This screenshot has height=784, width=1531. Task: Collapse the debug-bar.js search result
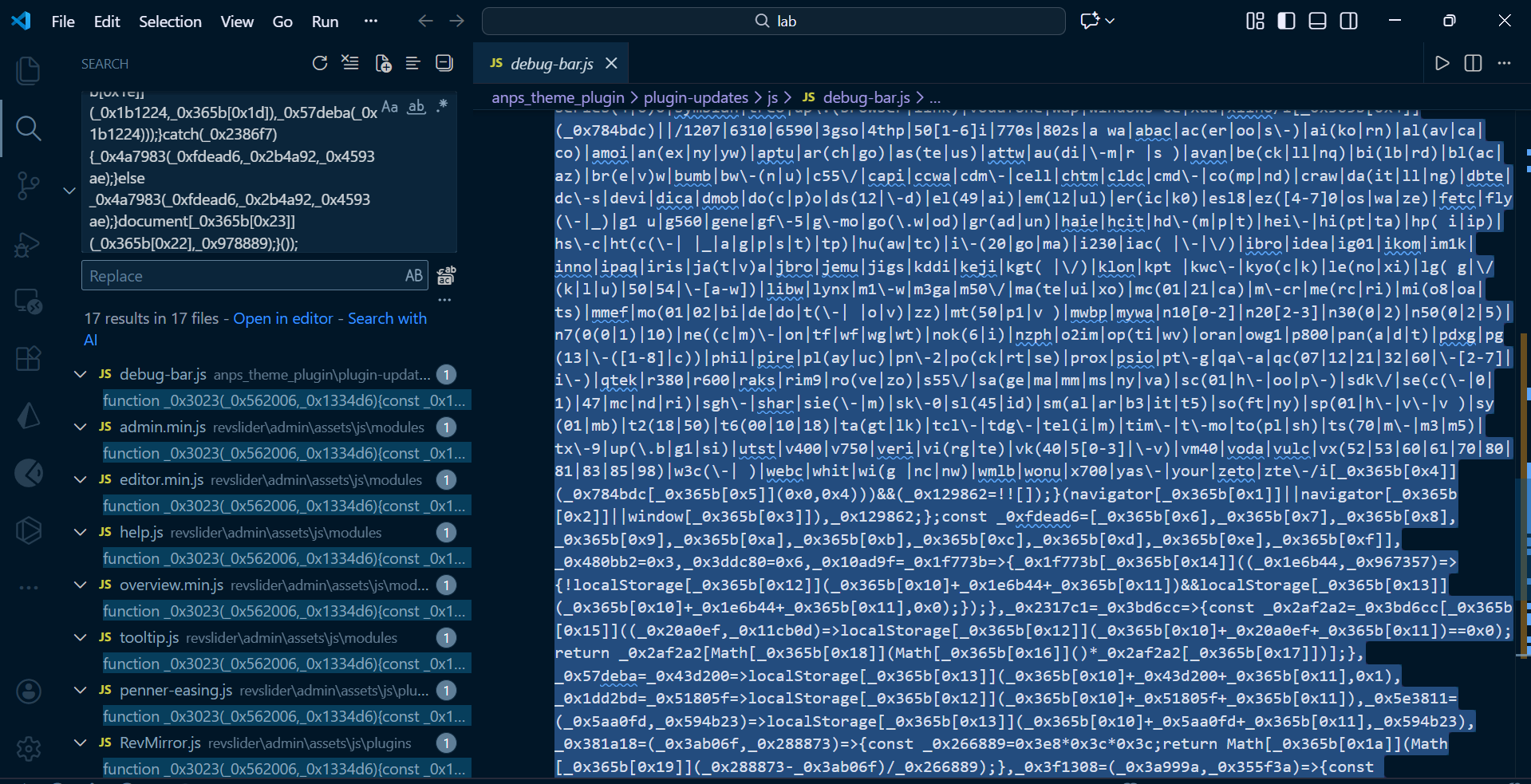point(81,374)
